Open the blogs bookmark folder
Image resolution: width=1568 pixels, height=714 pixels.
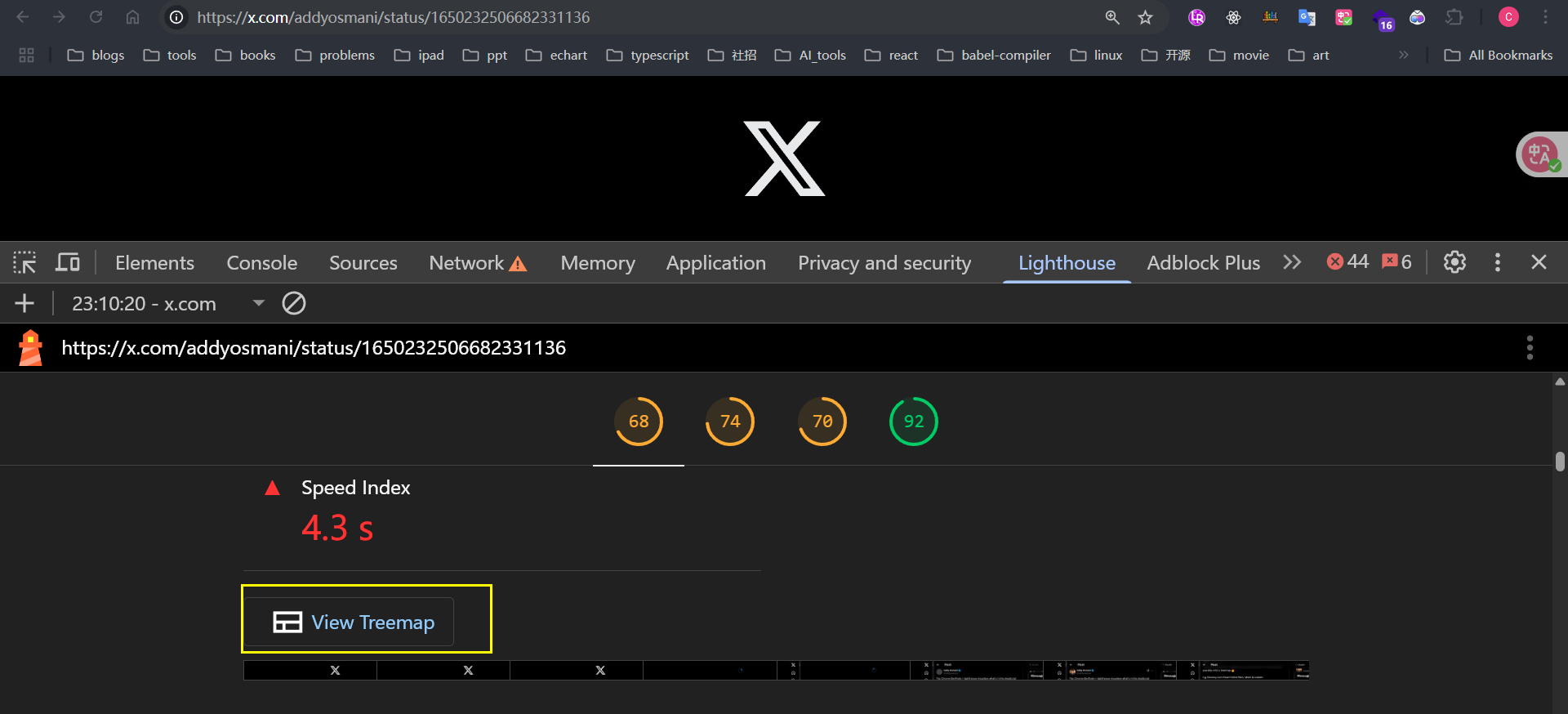point(96,55)
